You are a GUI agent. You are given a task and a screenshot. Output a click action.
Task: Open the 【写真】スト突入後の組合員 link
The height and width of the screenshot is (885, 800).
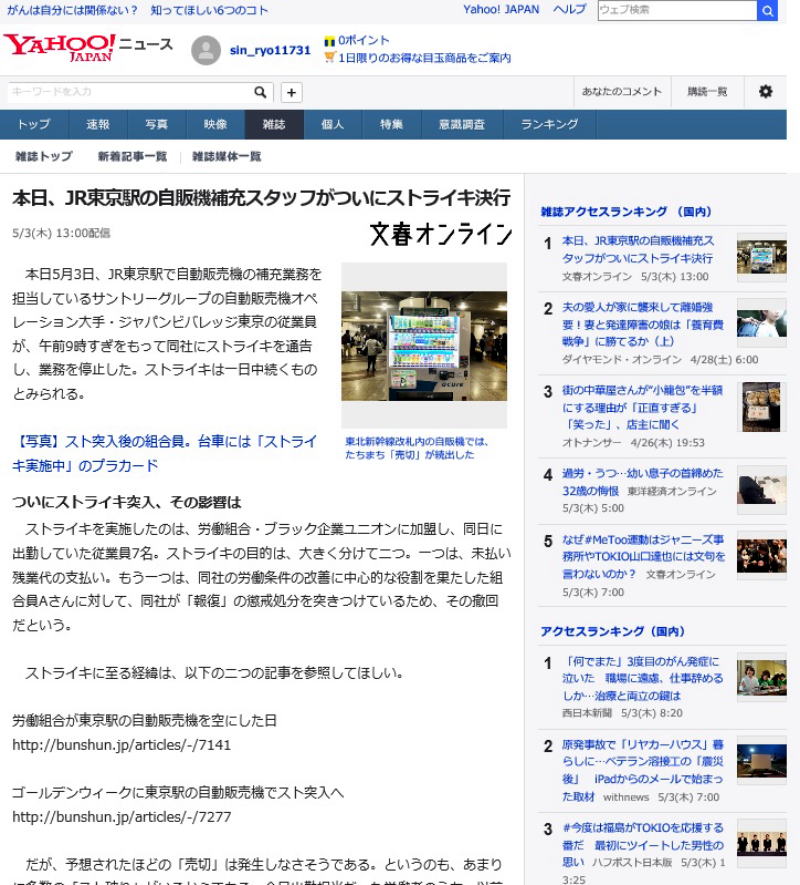click(x=164, y=453)
